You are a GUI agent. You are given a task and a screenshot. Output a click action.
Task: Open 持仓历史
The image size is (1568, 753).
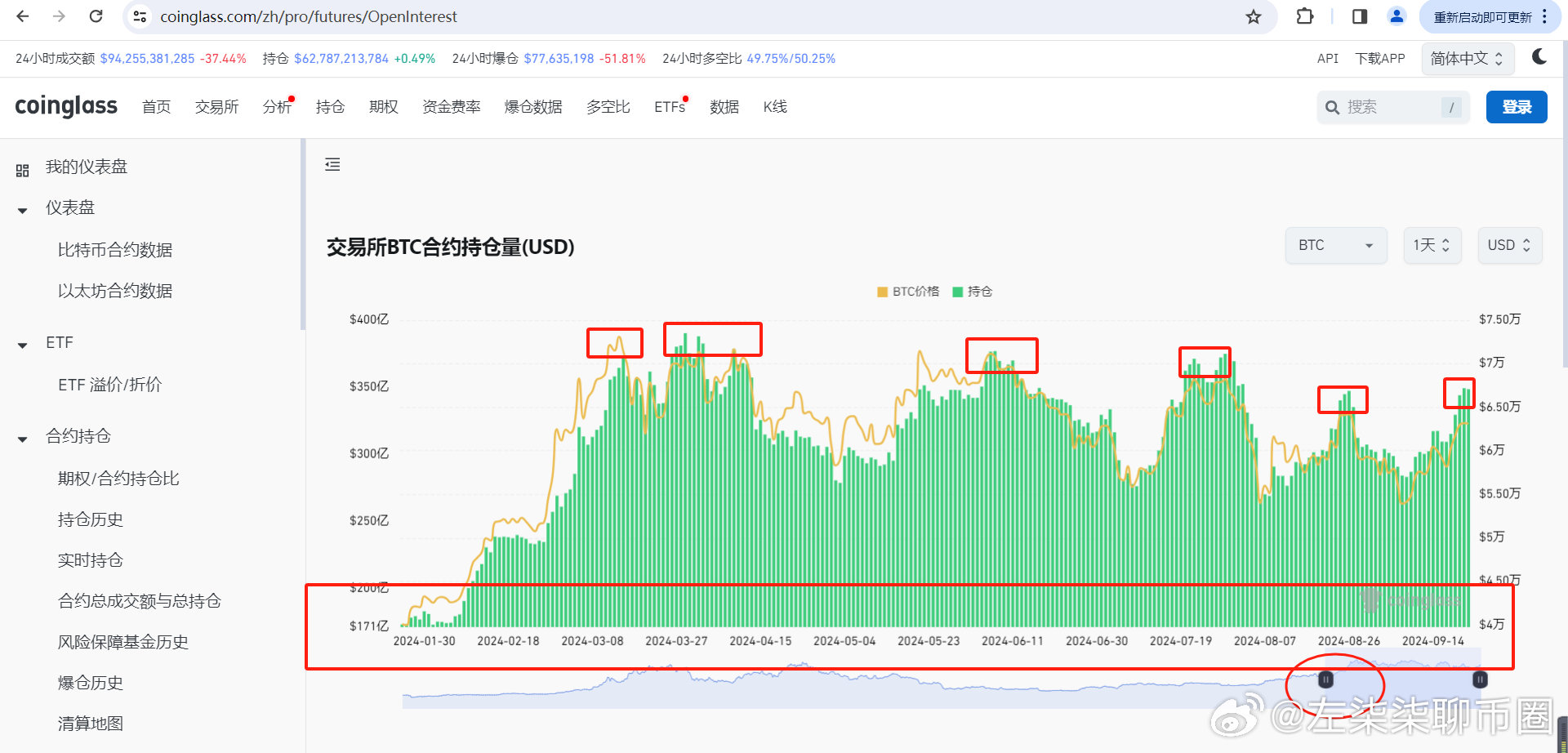(x=91, y=519)
